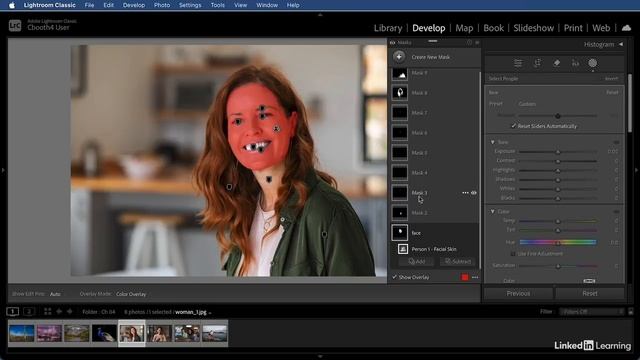This screenshot has width=640, height=360.
Task: Click the Masks panel collapse icon
Action: [x=477, y=42]
